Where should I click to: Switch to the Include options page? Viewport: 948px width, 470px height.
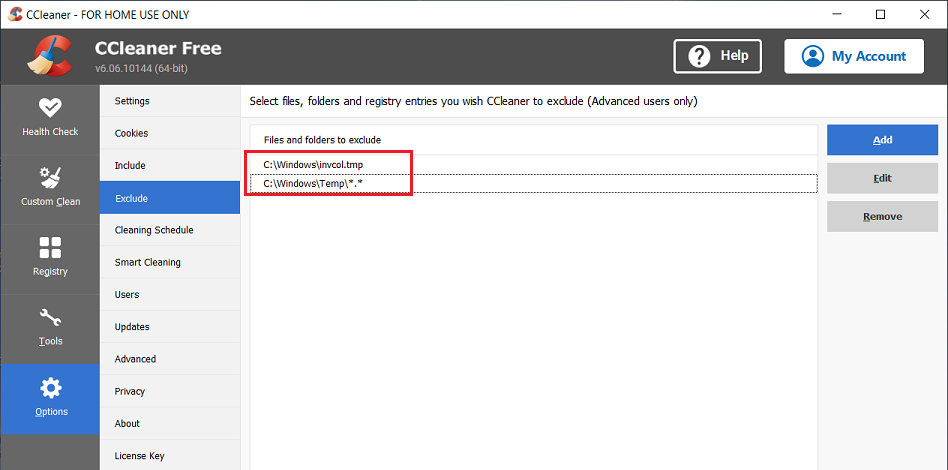click(x=130, y=165)
